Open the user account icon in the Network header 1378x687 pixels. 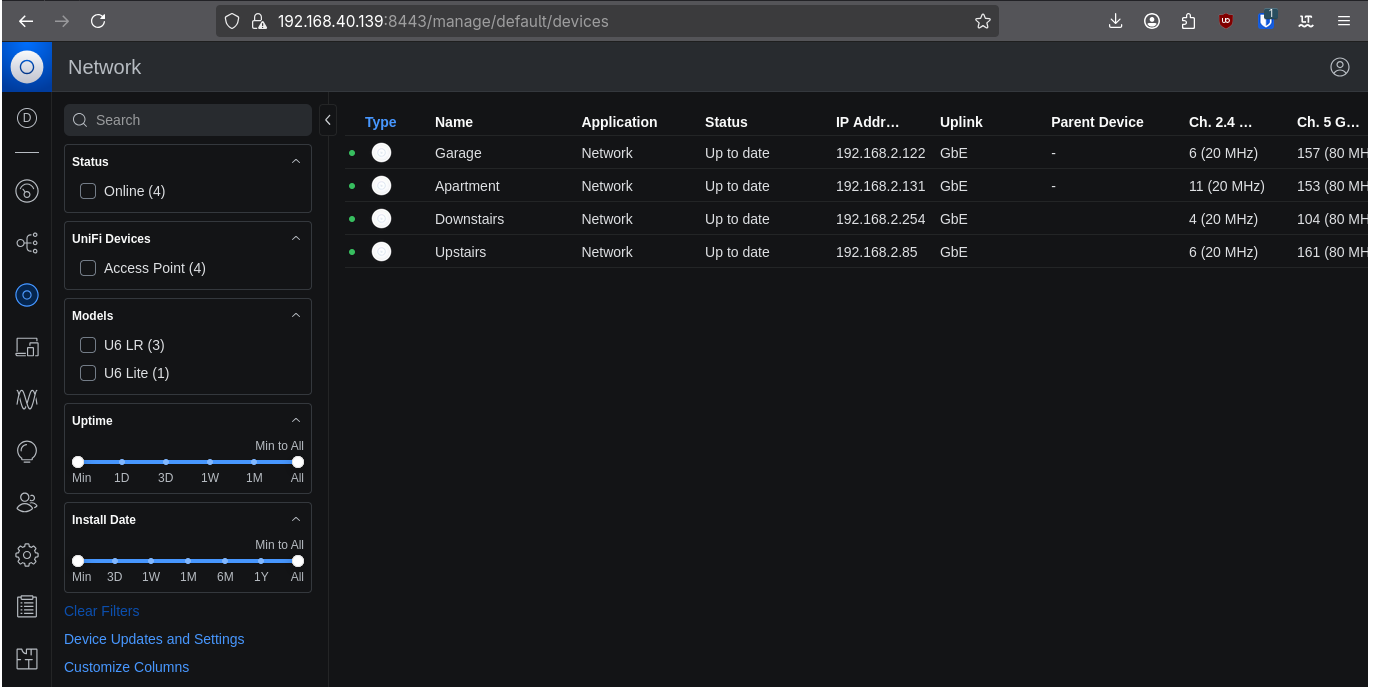[x=1340, y=67]
